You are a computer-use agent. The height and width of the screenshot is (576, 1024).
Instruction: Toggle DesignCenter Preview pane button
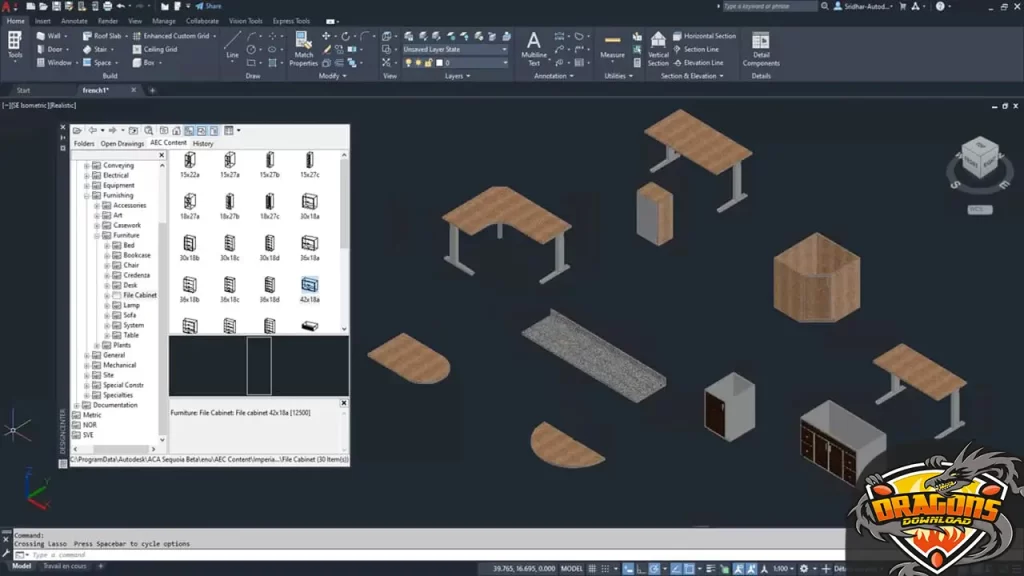pyautogui.click(x=202, y=131)
